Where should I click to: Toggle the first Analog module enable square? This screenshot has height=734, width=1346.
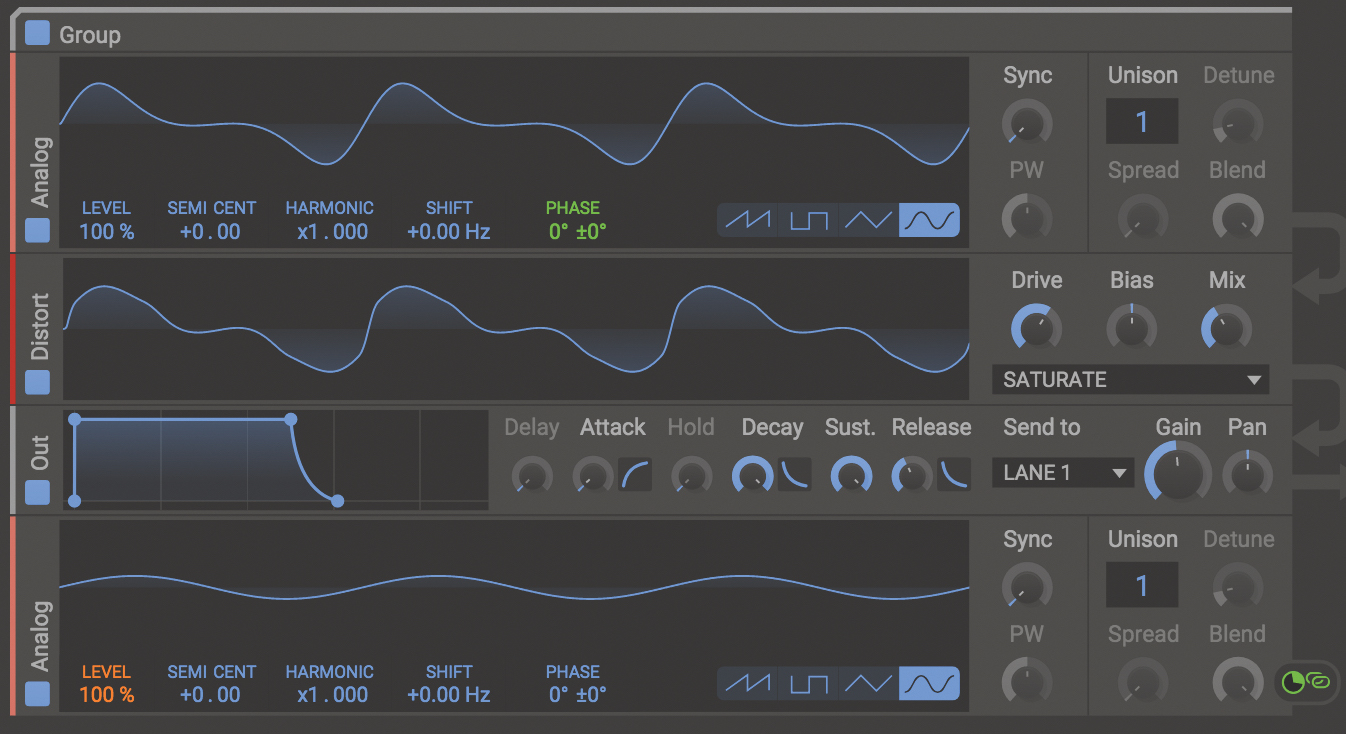click(37, 231)
